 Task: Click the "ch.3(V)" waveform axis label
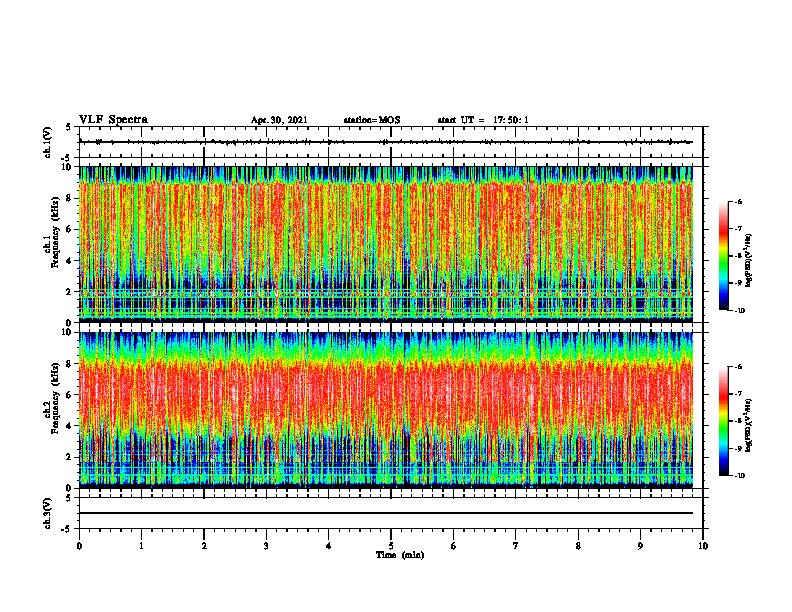click(x=47, y=513)
